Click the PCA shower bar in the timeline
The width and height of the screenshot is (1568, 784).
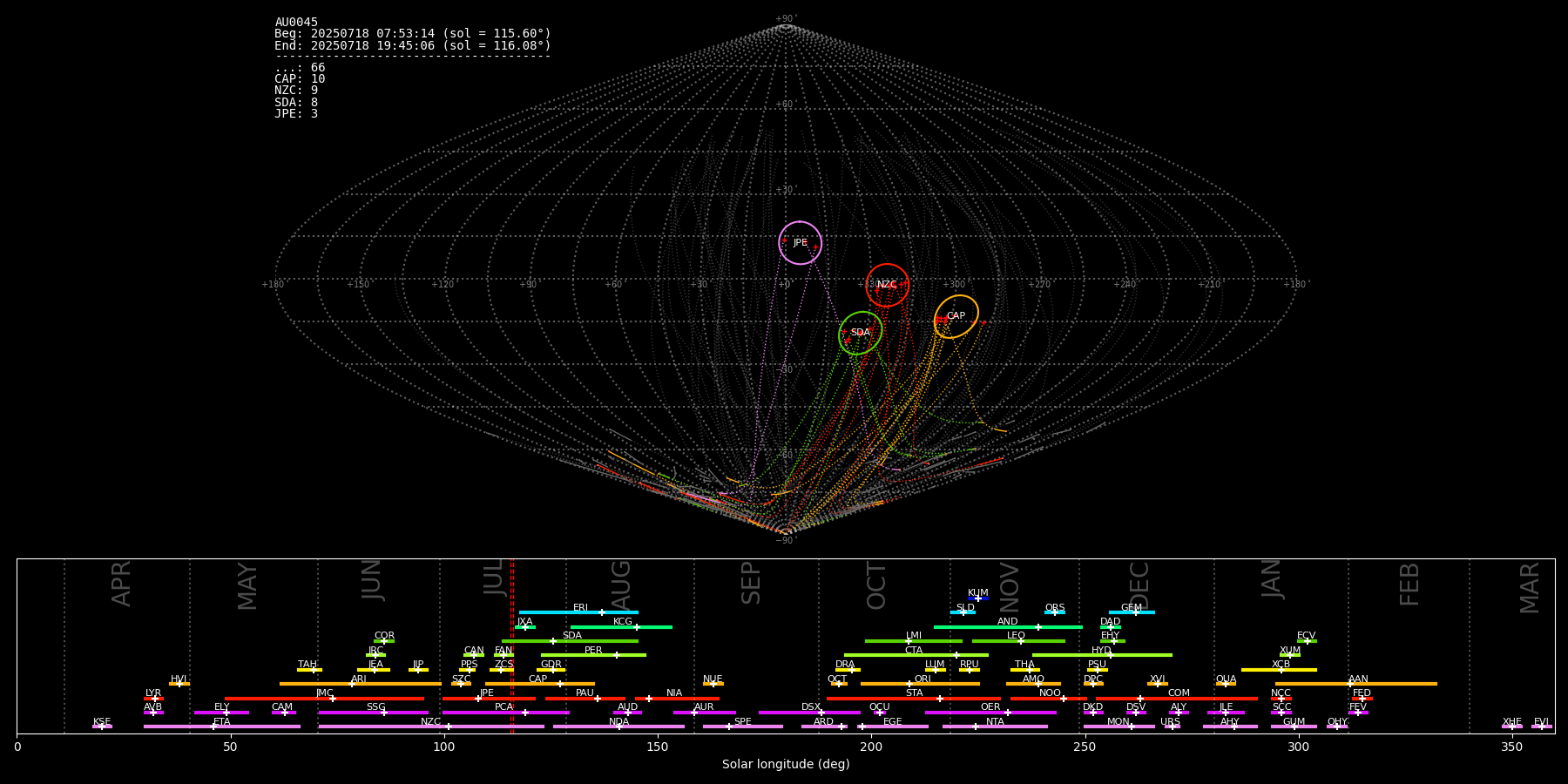pos(505,713)
